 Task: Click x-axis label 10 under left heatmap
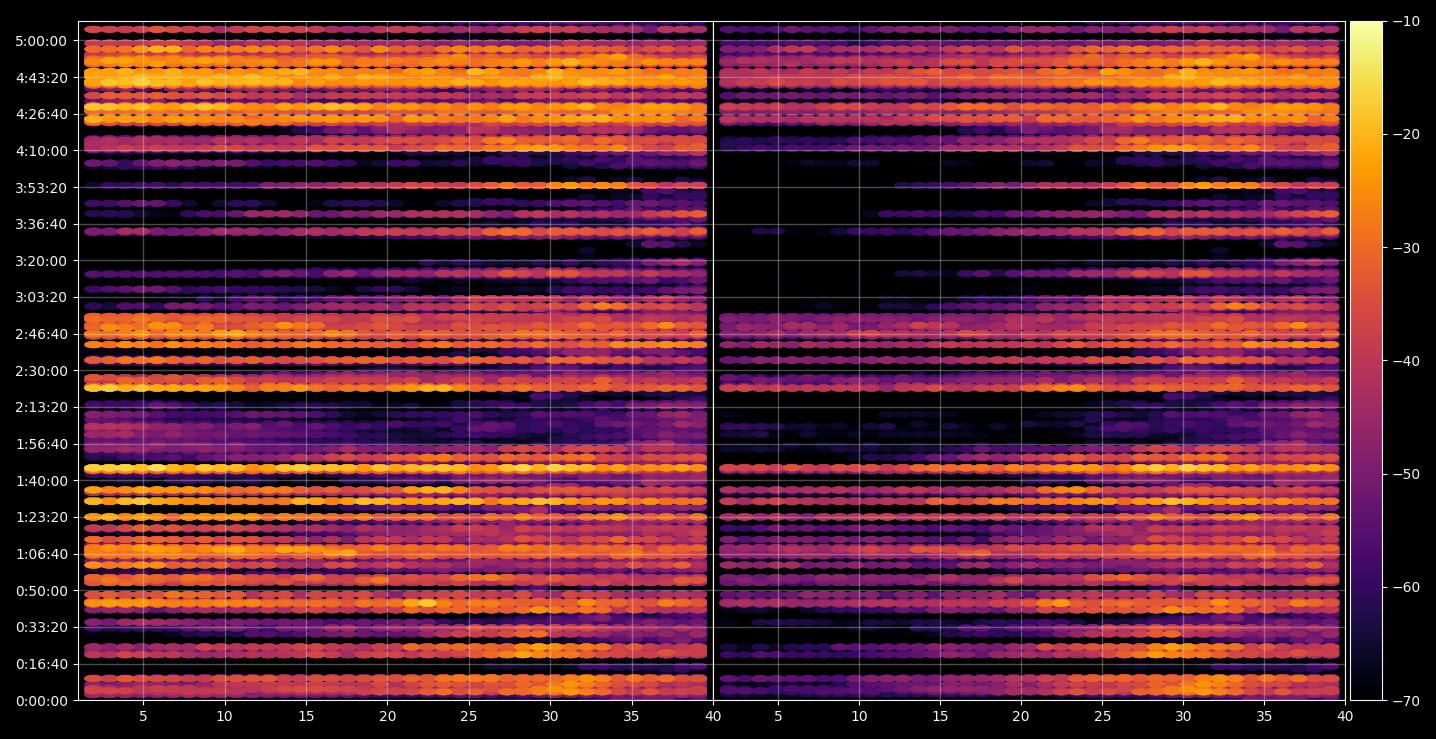(x=225, y=716)
